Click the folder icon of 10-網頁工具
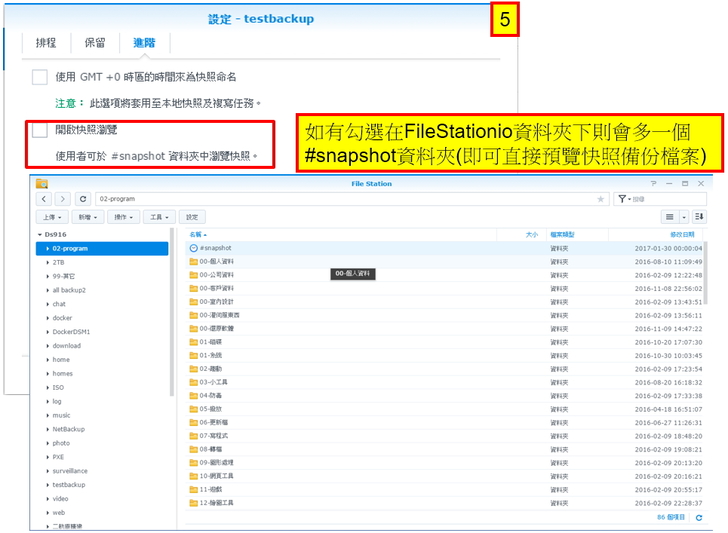728x533 pixels. point(194,476)
